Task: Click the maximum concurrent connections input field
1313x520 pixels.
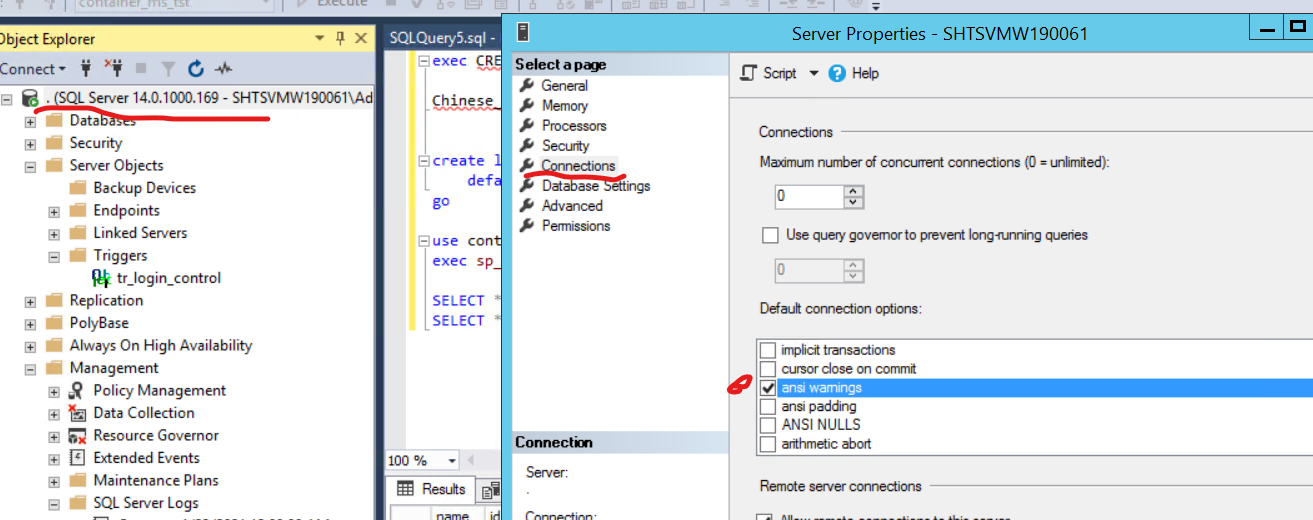Action: [x=808, y=196]
